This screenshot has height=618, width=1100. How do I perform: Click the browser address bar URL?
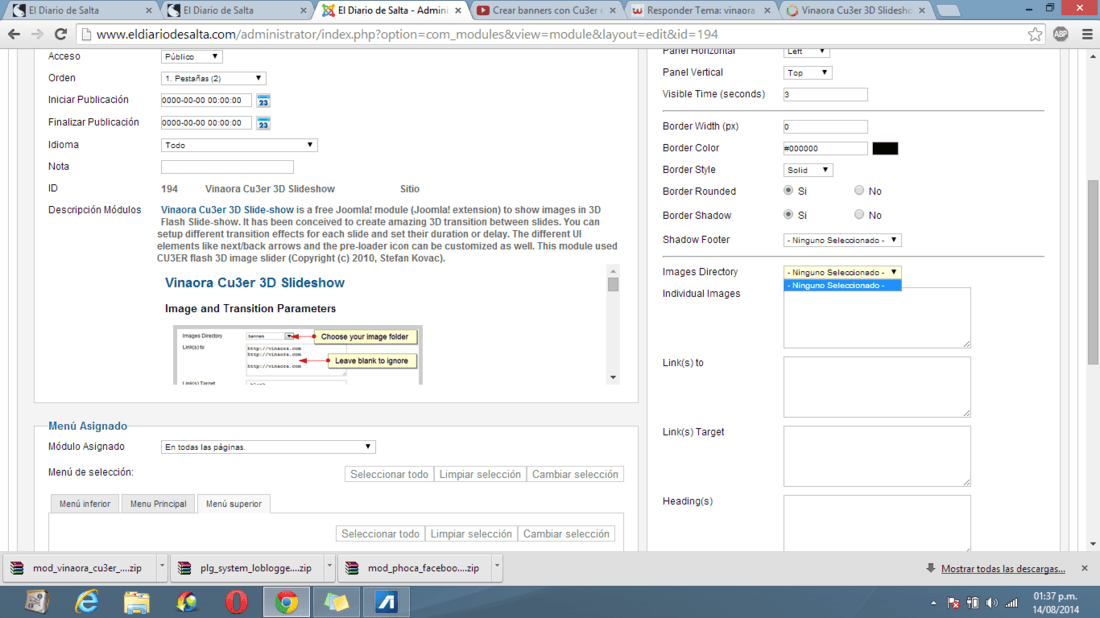[x=407, y=34]
